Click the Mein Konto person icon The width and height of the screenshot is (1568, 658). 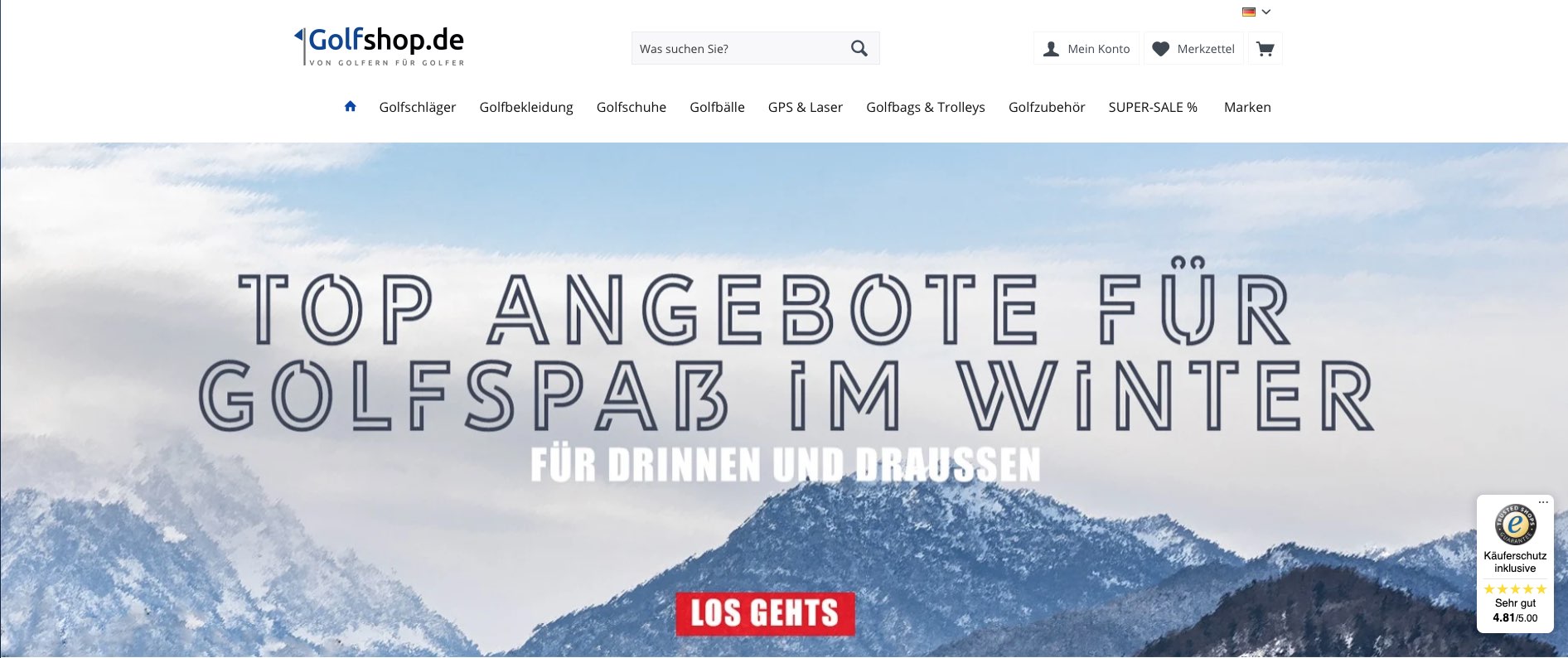pos(1051,49)
